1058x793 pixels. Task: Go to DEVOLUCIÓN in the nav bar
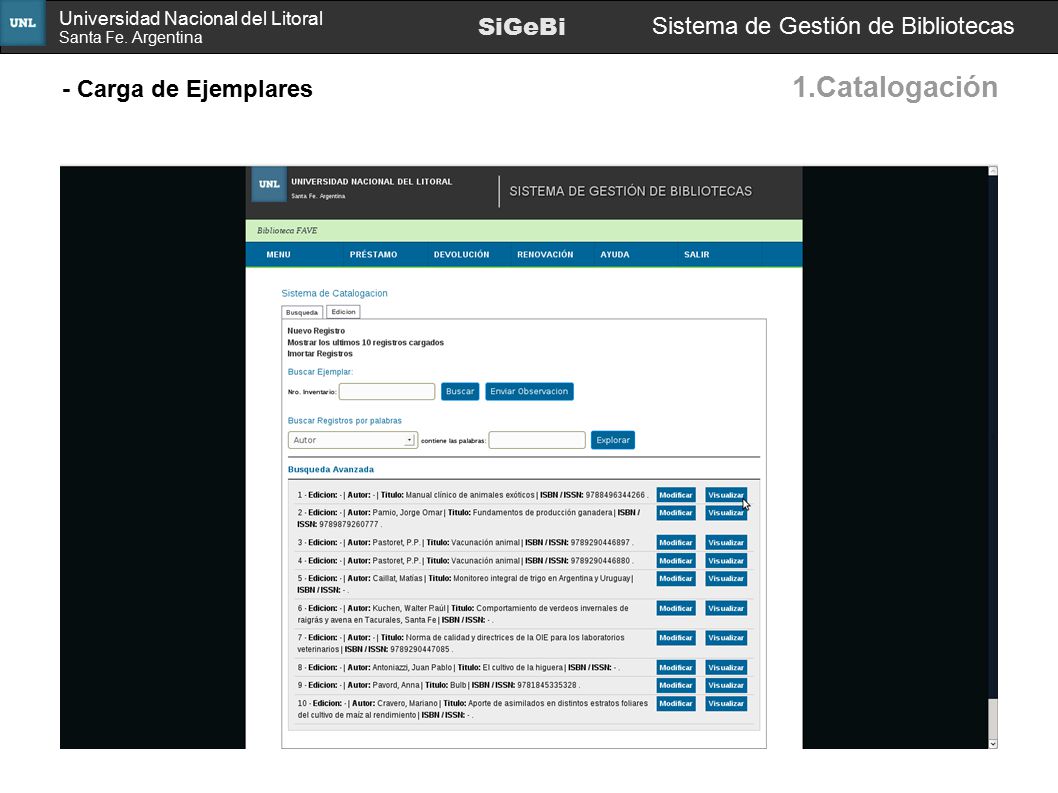click(x=462, y=254)
